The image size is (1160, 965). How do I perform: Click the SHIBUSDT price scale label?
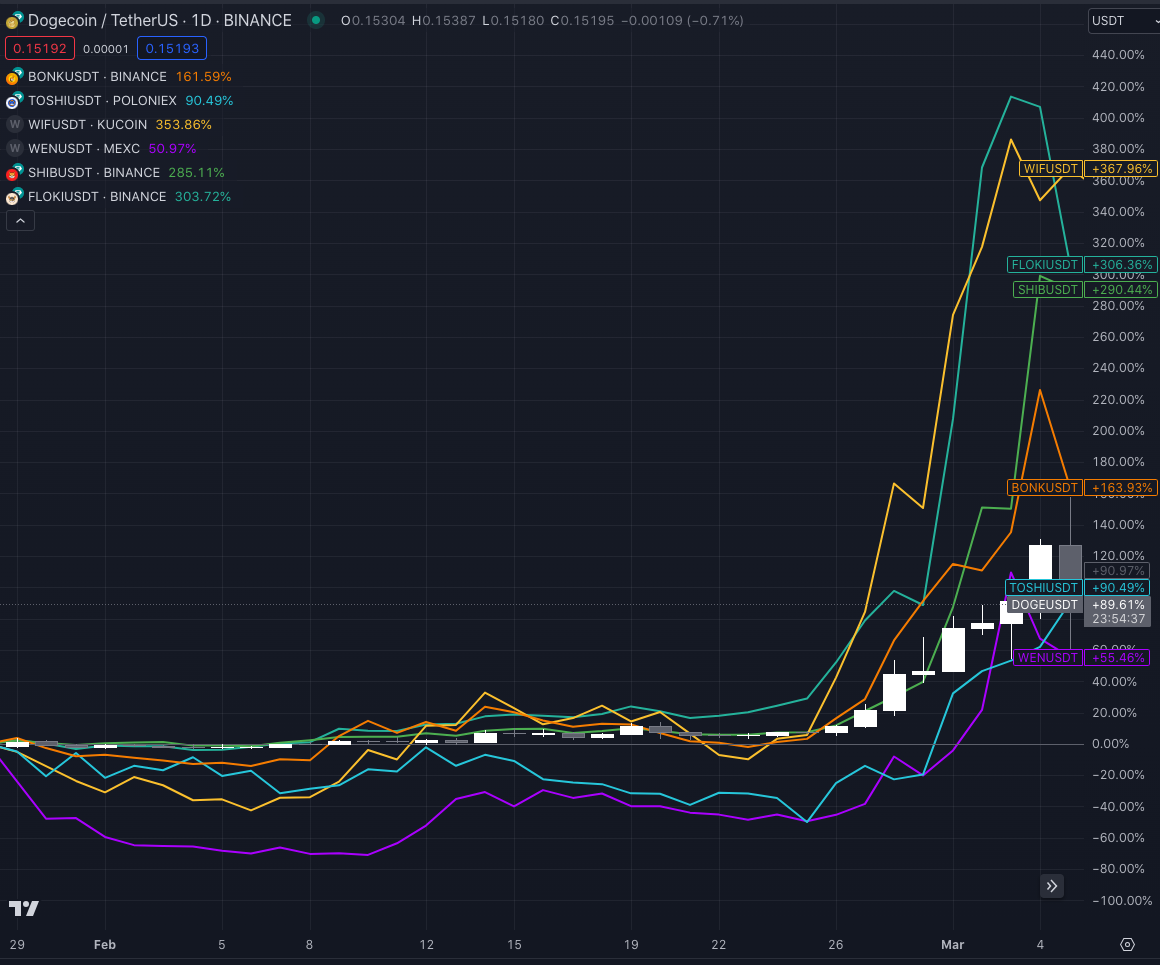click(x=1048, y=289)
